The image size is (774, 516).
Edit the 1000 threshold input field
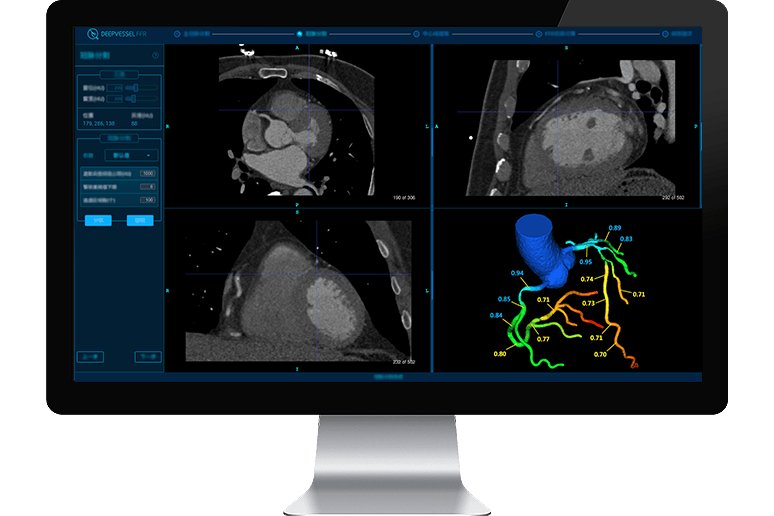point(148,173)
